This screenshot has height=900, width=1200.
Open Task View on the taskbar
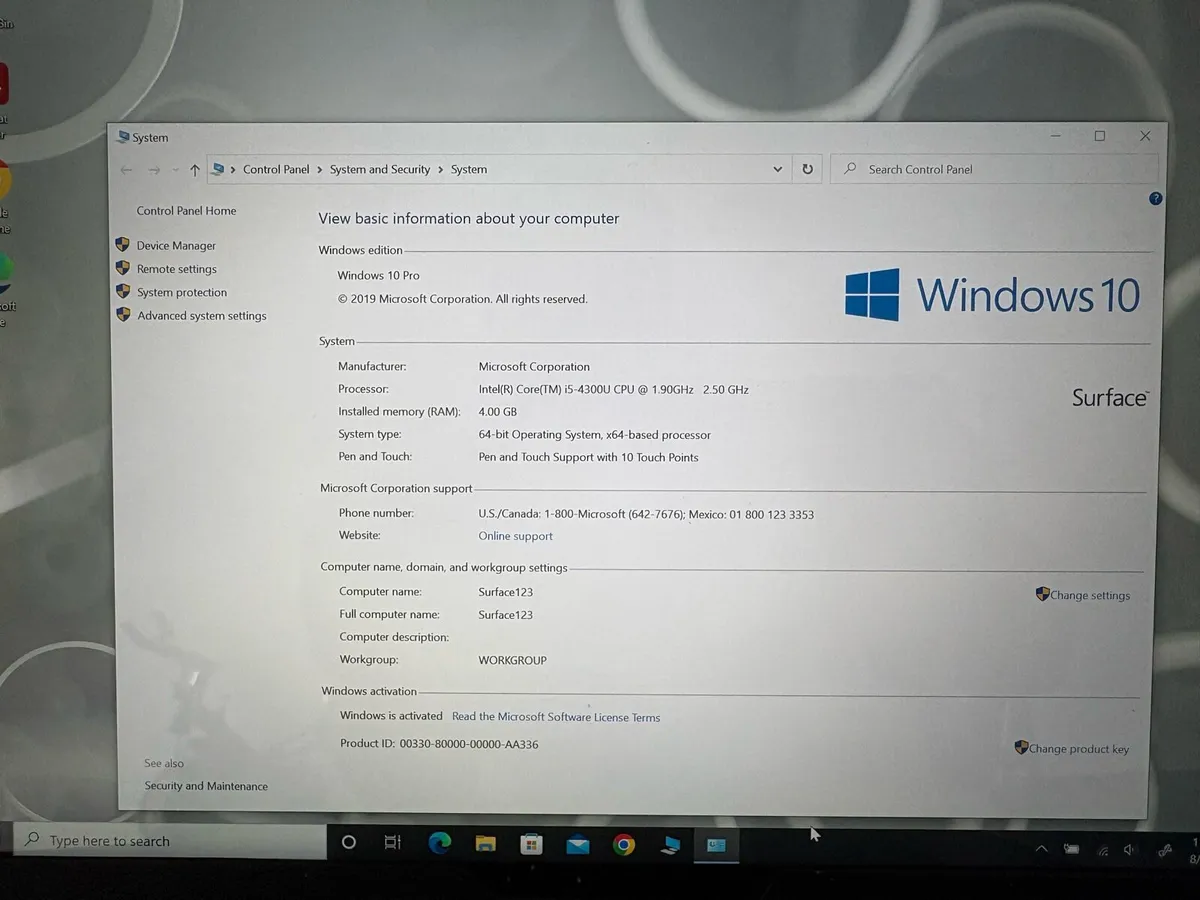[393, 843]
